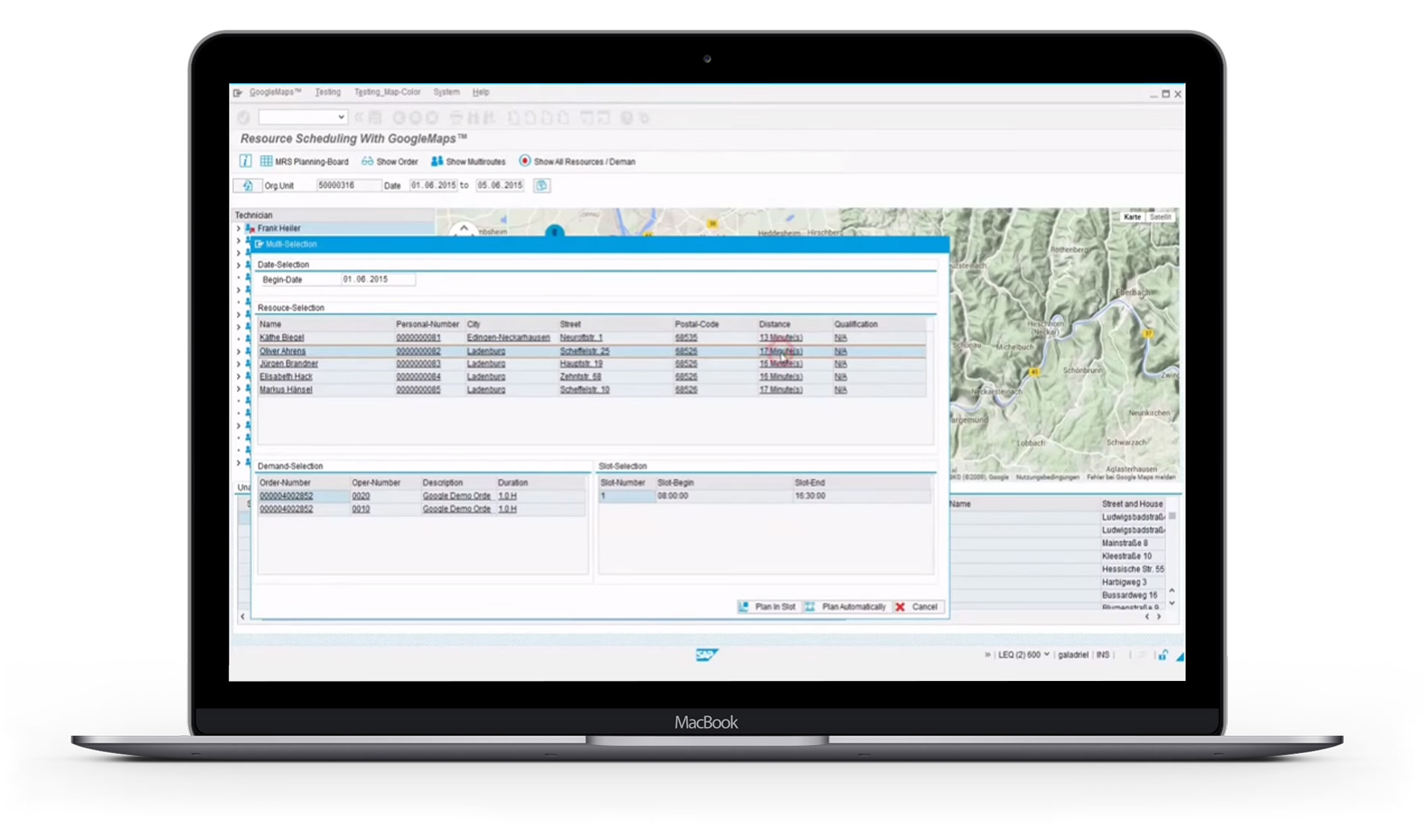Click Slot-Number 1 cell in Slot-Selection
Viewport: 1428px width, 840px height.
coord(627,496)
